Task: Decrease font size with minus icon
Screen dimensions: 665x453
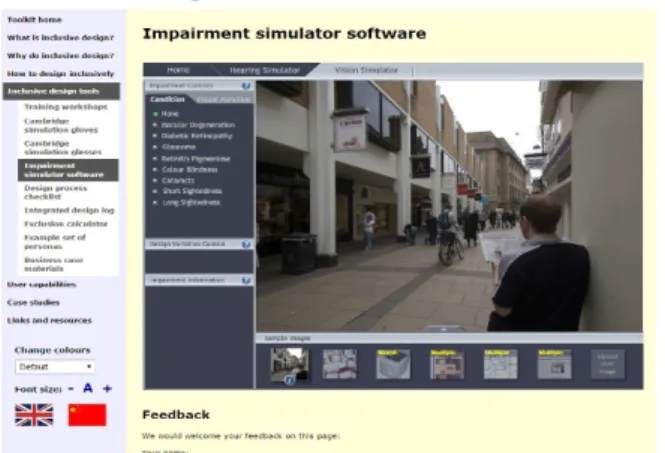Action: tap(71, 389)
